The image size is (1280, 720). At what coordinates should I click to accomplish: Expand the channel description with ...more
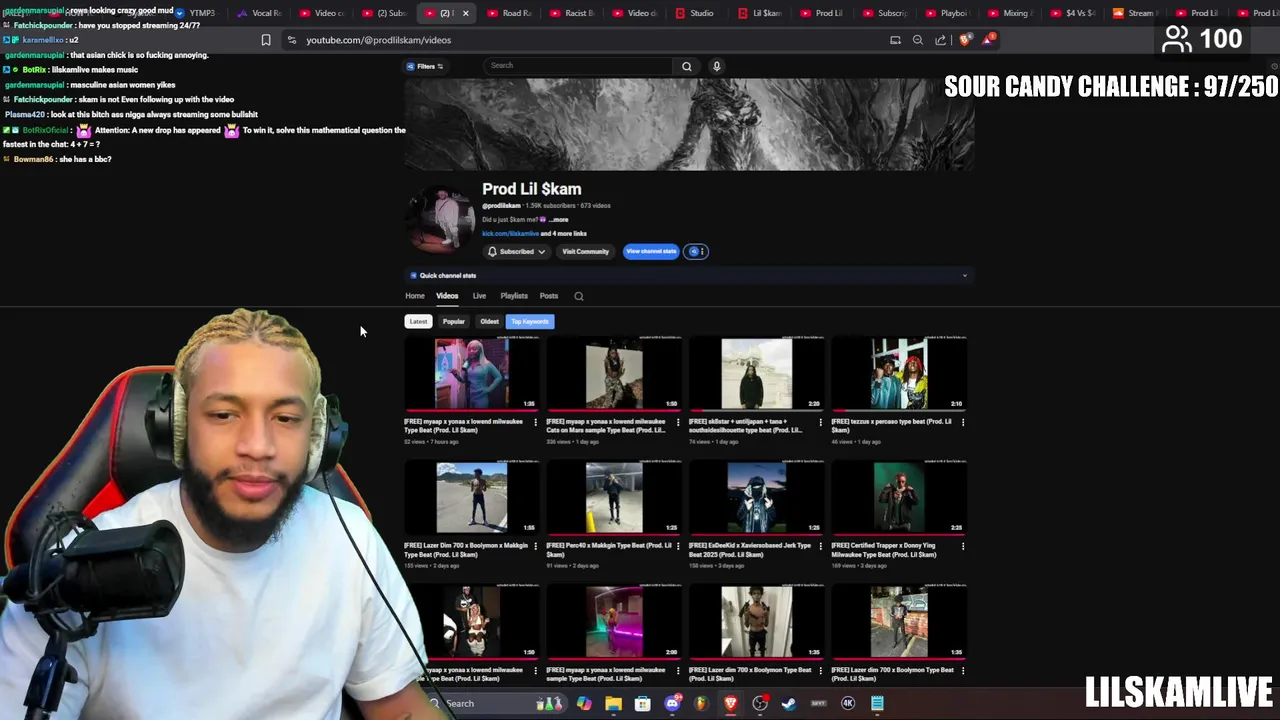point(557,219)
